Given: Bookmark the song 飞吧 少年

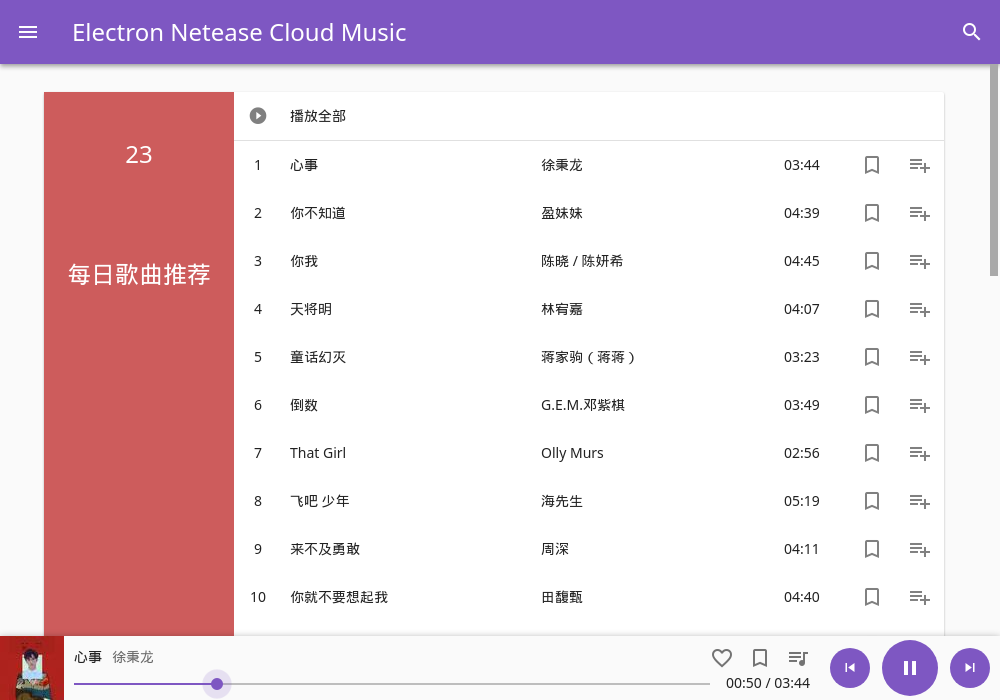Looking at the screenshot, I should point(872,501).
